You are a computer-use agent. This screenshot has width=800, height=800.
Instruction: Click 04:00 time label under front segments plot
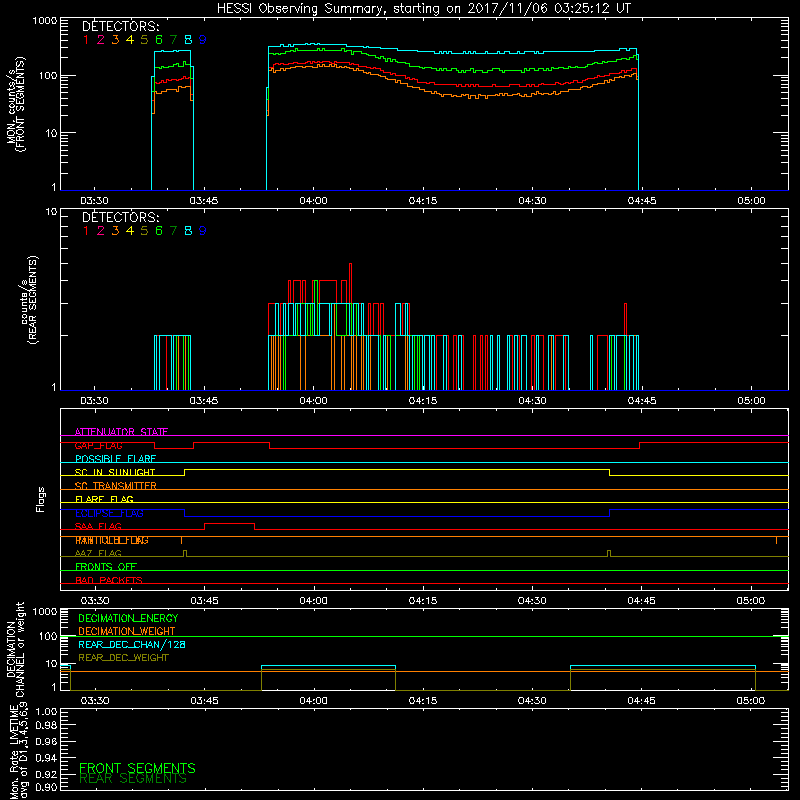[x=313, y=201]
